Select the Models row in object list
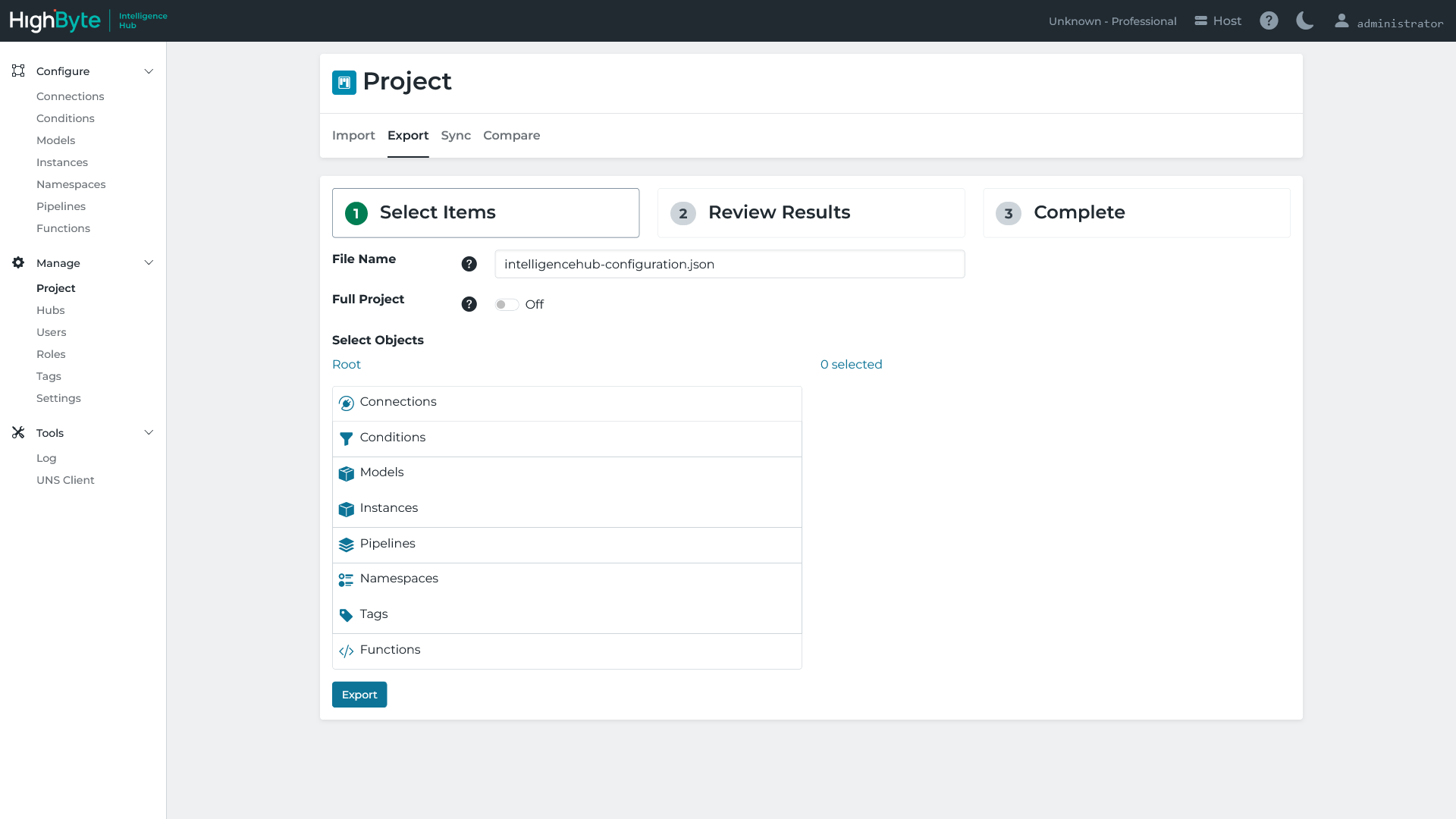The image size is (1456, 819). pos(566,475)
